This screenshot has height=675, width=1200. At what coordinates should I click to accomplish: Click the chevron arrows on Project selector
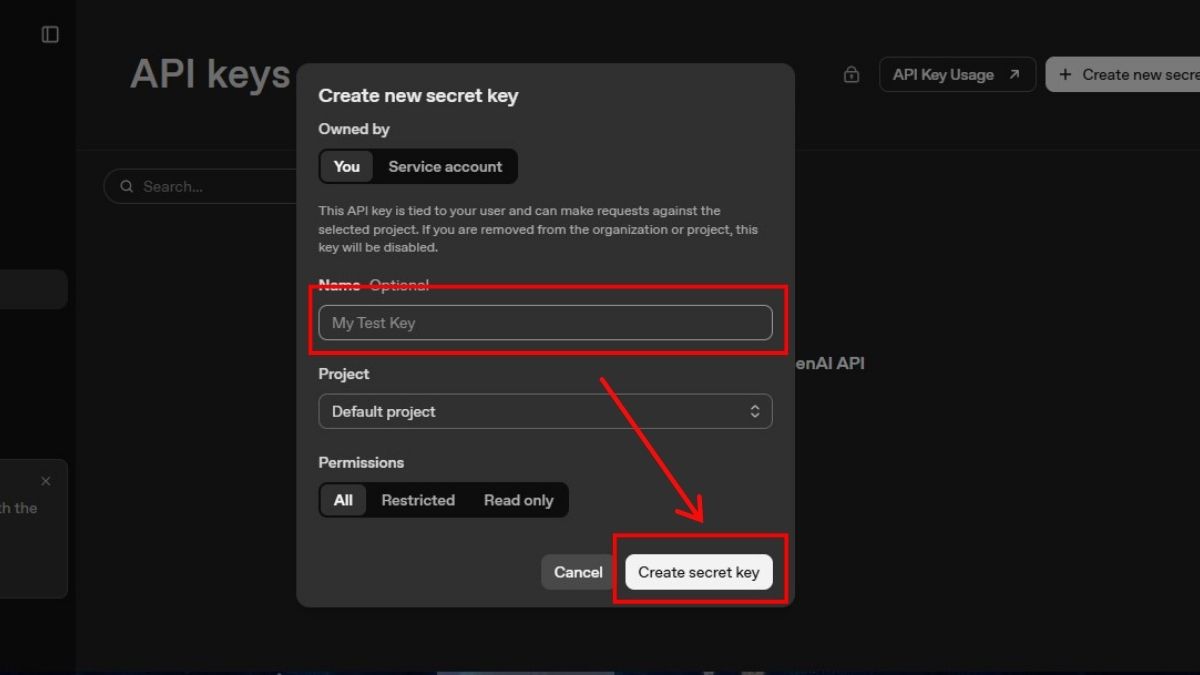click(755, 412)
